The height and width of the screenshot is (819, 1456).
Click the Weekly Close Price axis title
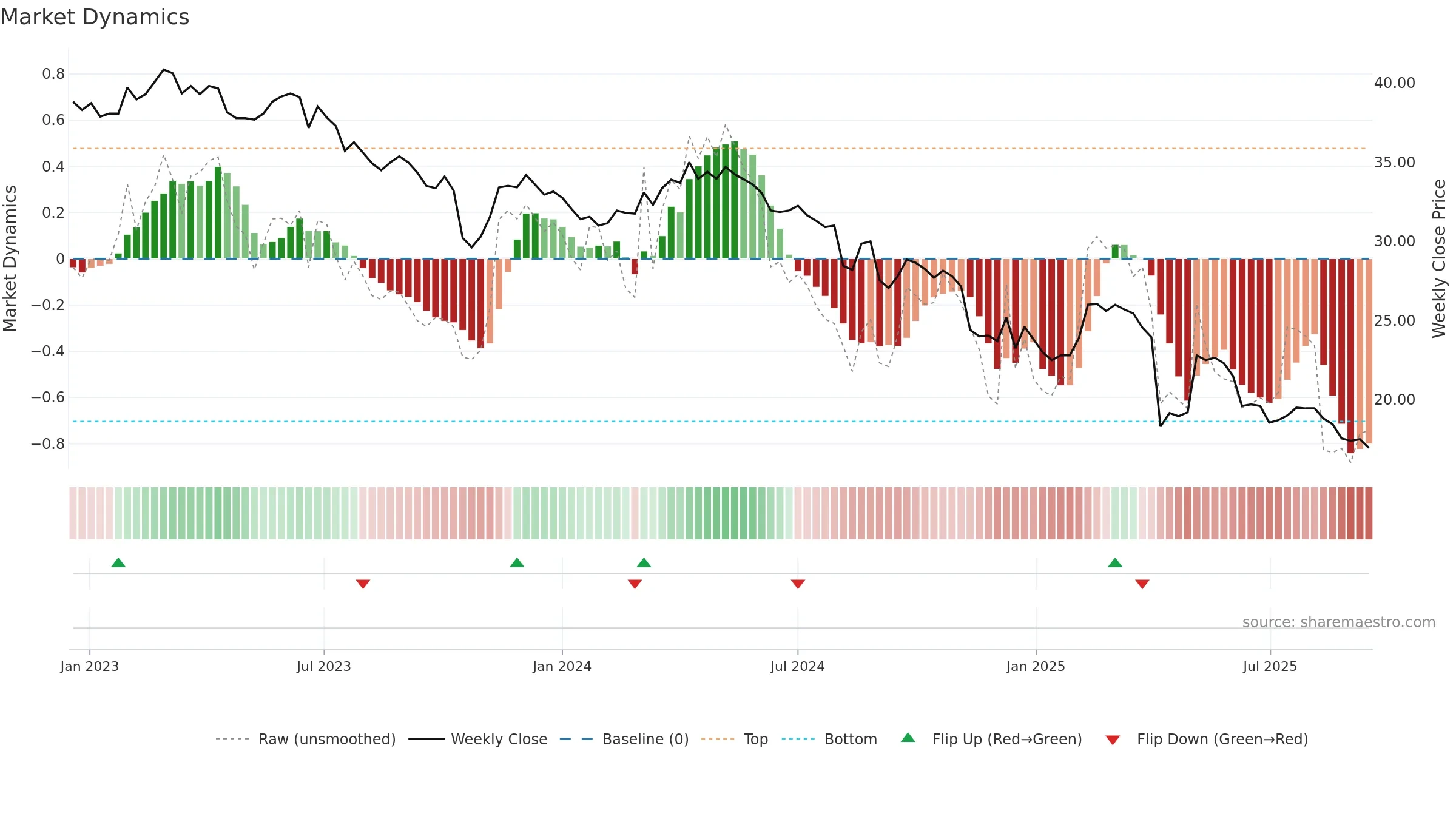pyautogui.click(x=1439, y=258)
